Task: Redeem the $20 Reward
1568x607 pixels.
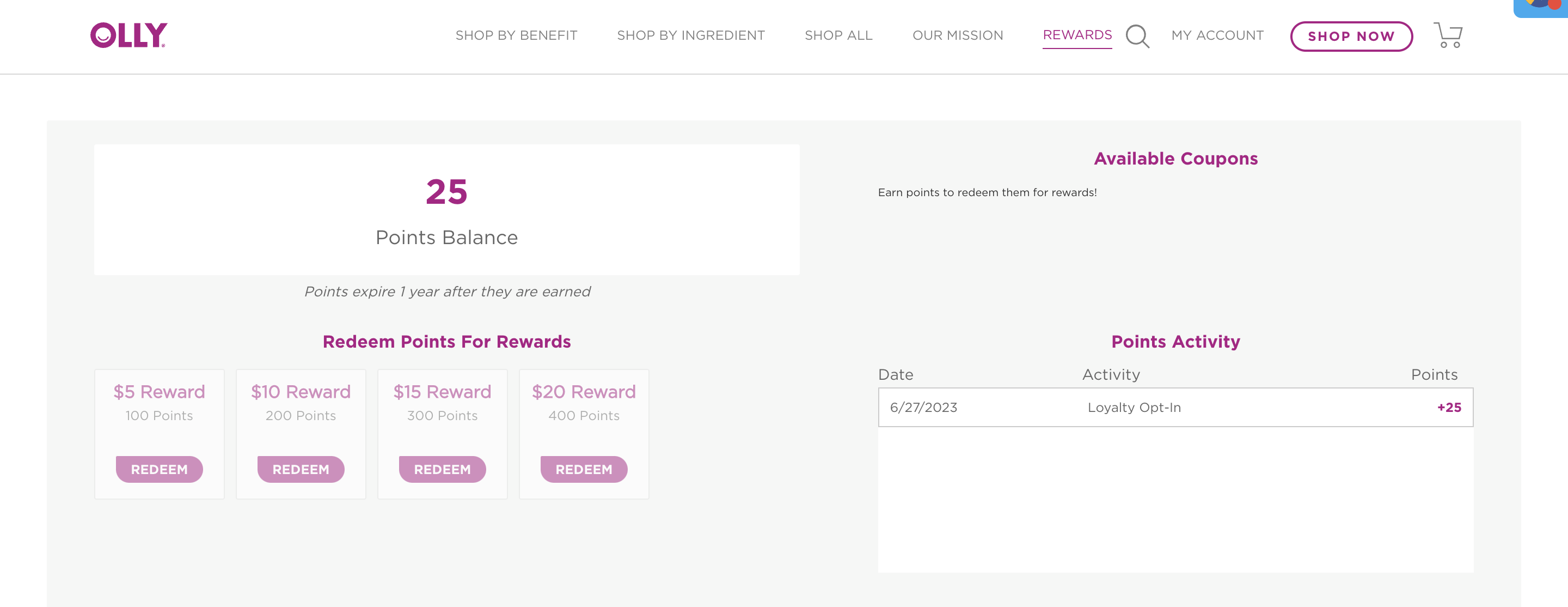Action: point(584,469)
